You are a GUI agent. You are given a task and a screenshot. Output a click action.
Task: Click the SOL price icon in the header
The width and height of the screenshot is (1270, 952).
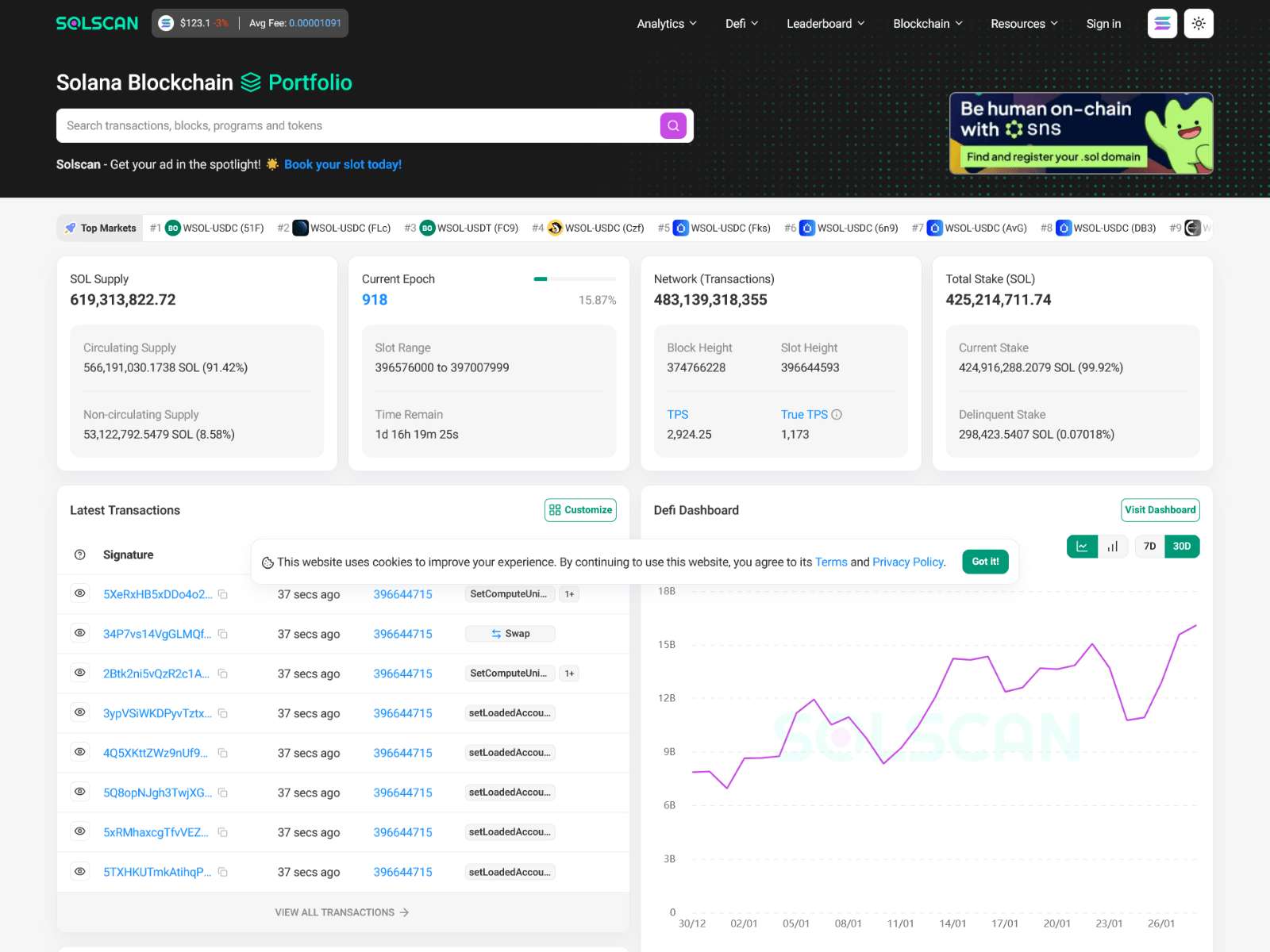point(166,23)
